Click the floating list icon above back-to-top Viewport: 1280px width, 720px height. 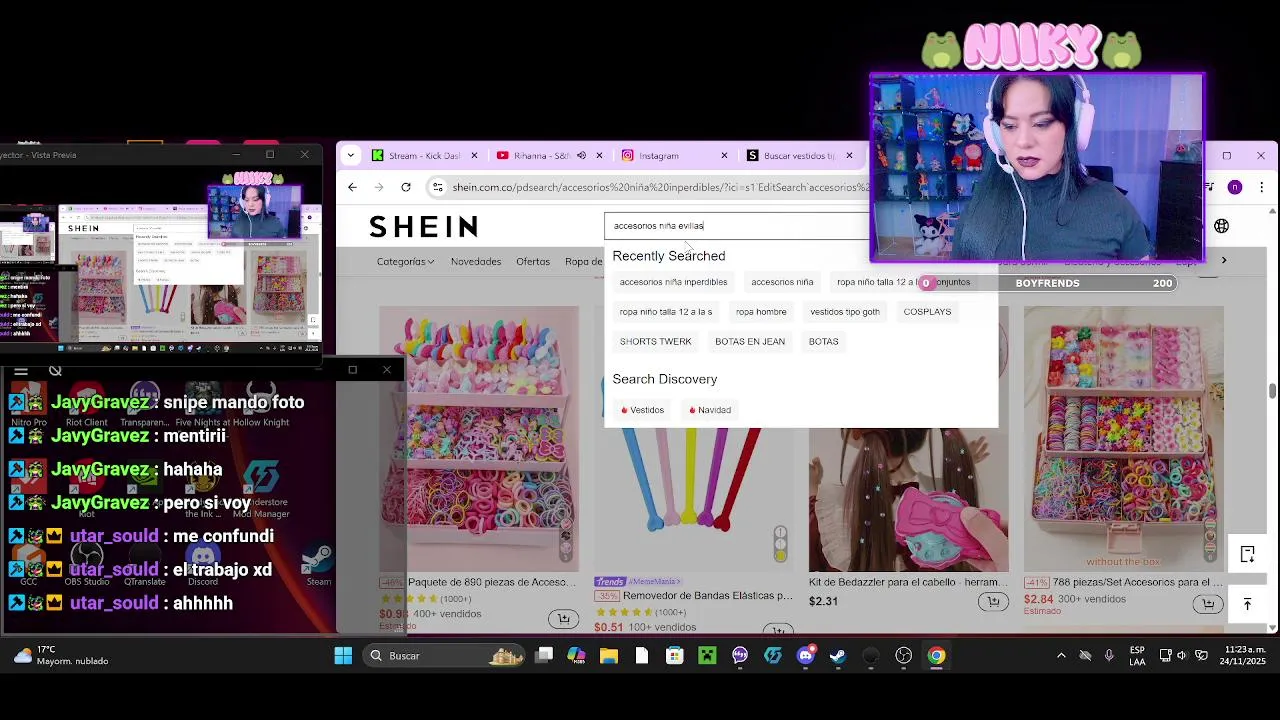[x=1247, y=554]
